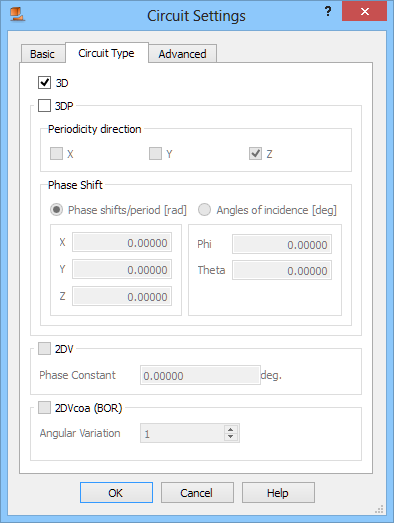Decrease Angular Variation with down arrow
The image size is (394, 523).
pos(231,437)
